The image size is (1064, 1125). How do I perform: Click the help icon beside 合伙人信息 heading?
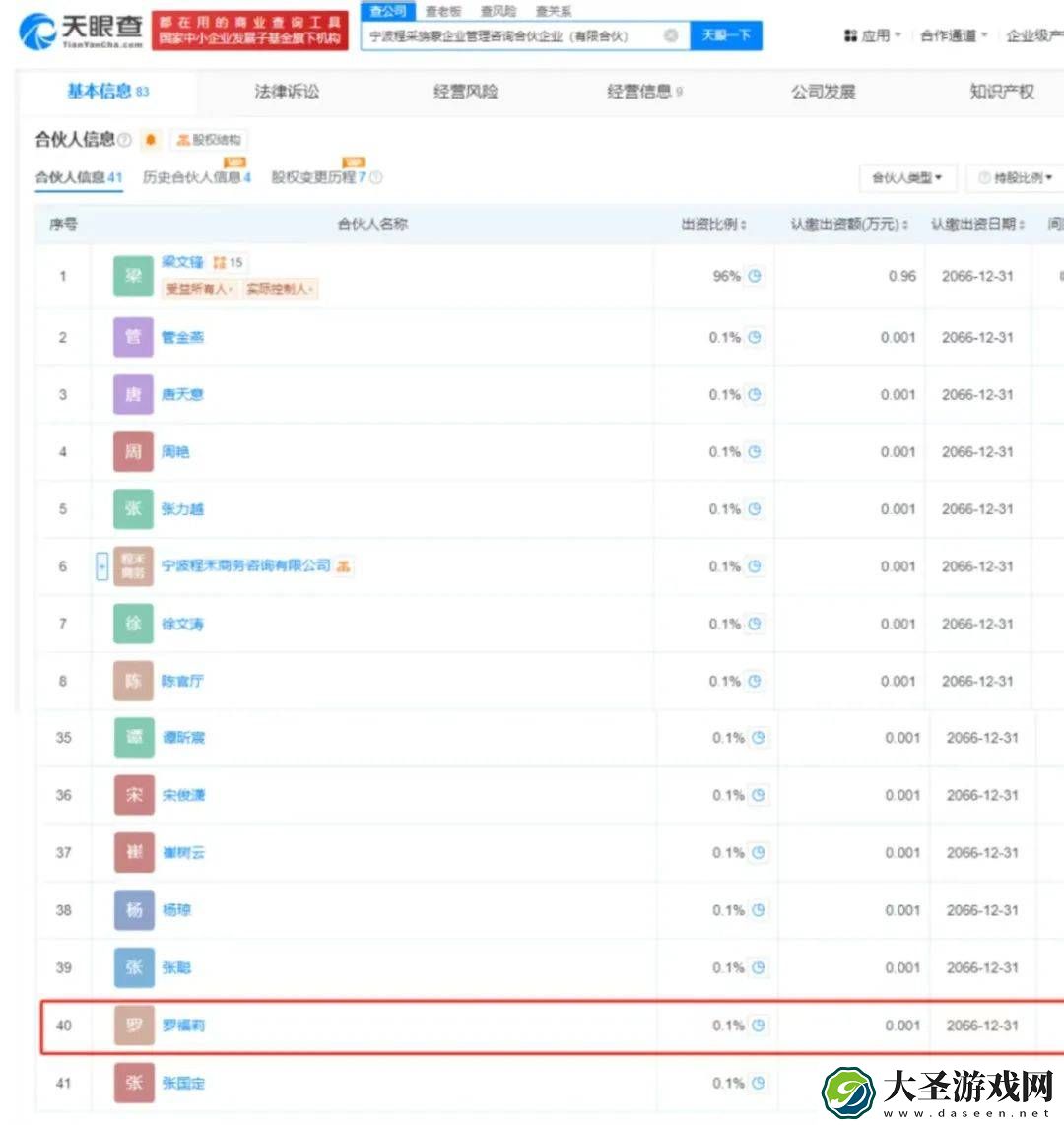pos(125,139)
